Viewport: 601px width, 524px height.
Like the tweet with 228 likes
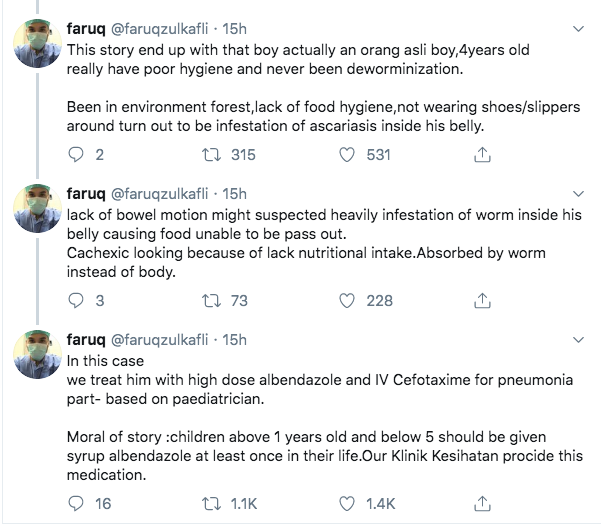[x=347, y=301]
